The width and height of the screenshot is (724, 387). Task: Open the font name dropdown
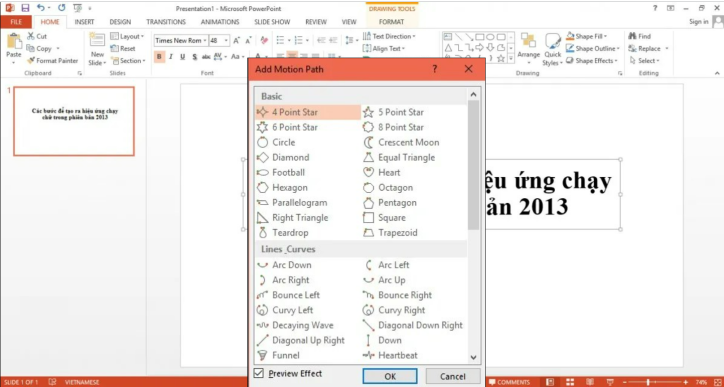pyautogui.click(x=205, y=41)
